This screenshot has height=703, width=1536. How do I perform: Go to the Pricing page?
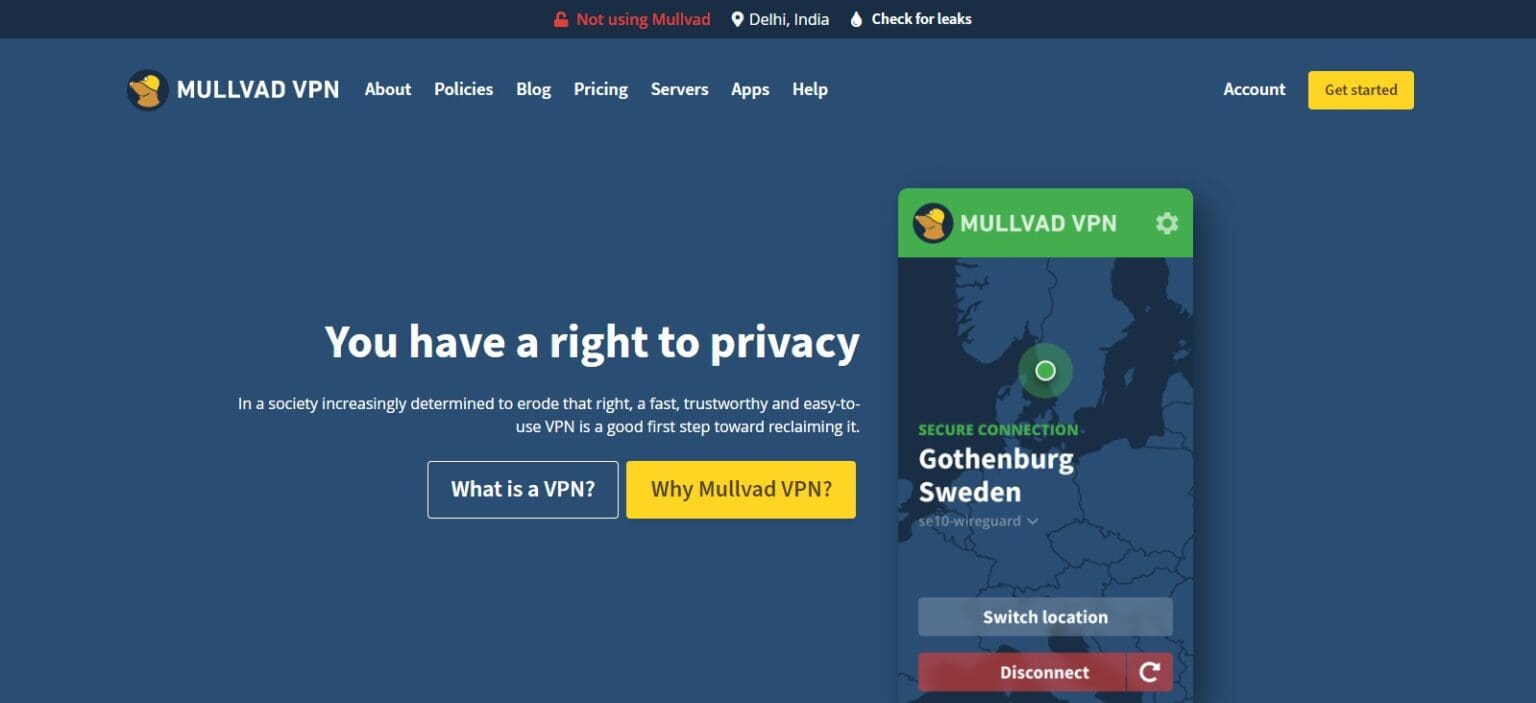point(600,89)
